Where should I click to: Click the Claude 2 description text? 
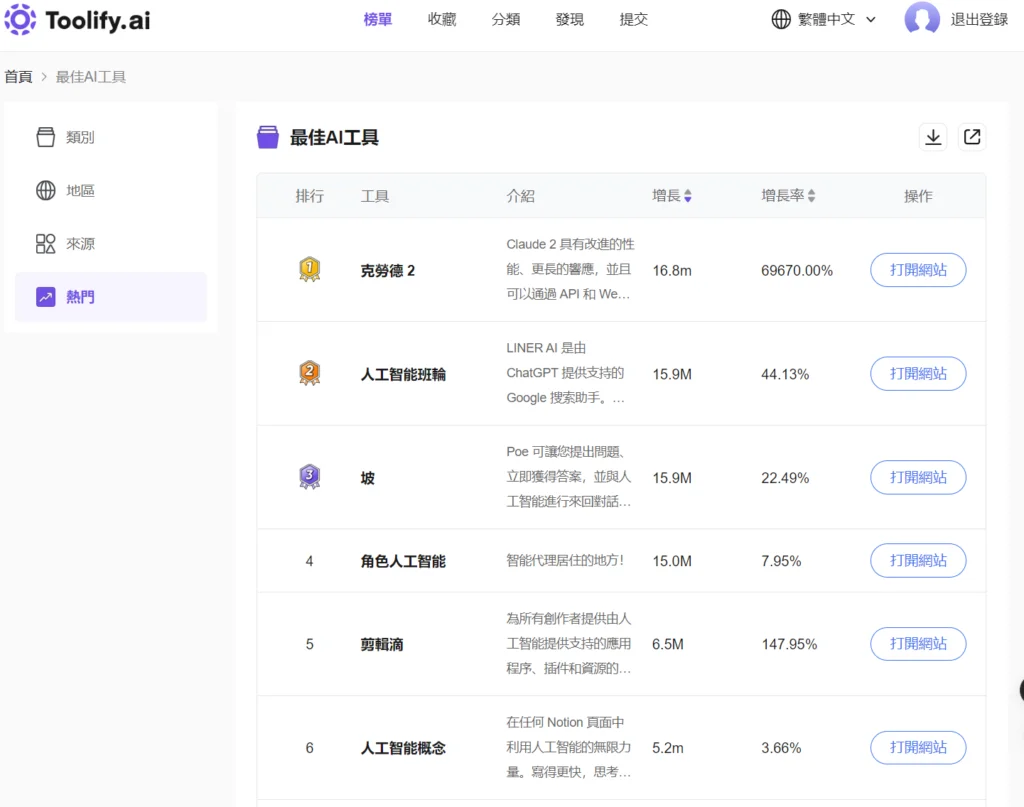click(x=570, y=269)
